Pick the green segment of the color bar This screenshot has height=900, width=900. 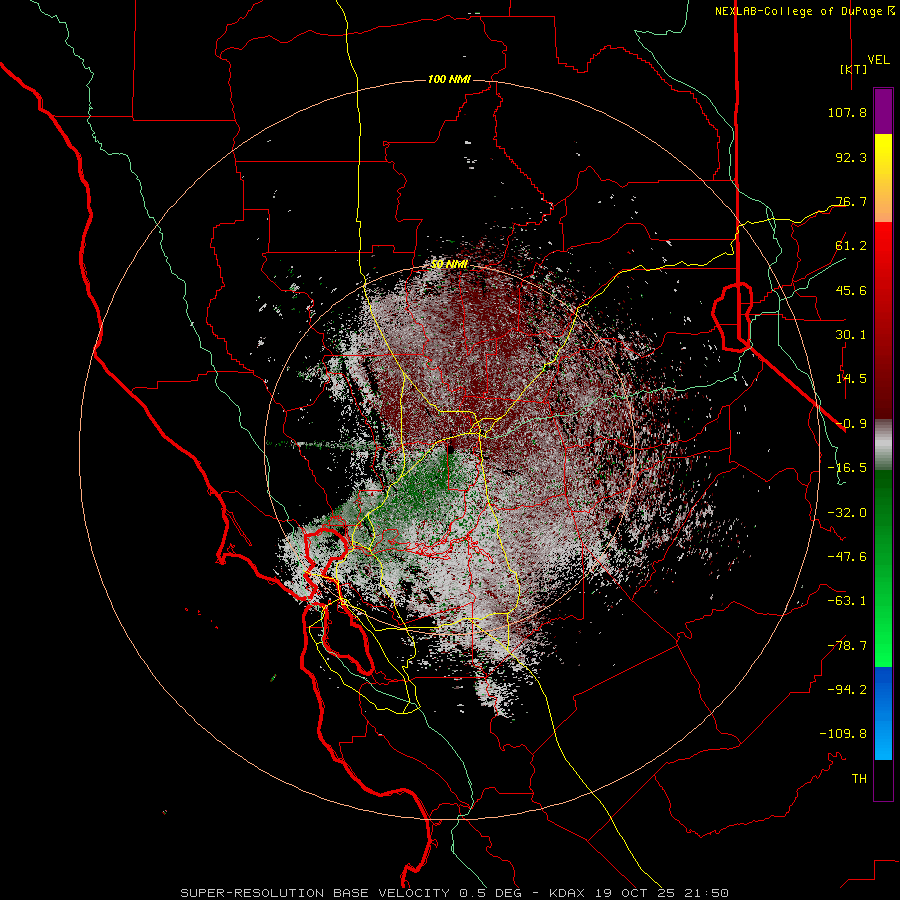[x=883, y=568]
